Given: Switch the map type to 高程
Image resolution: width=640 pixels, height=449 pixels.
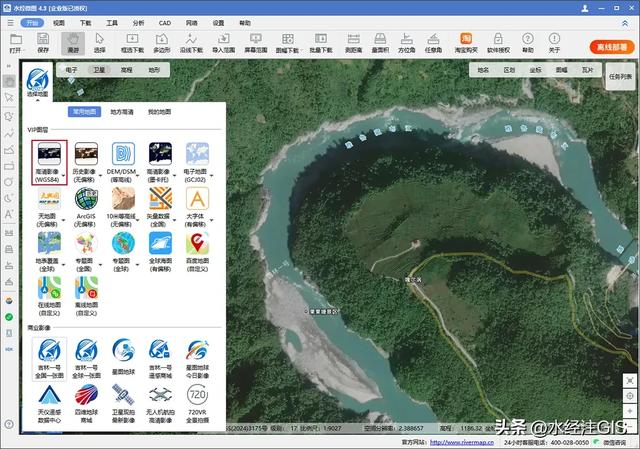Looking at the screenshot, I should coord(127,70).
